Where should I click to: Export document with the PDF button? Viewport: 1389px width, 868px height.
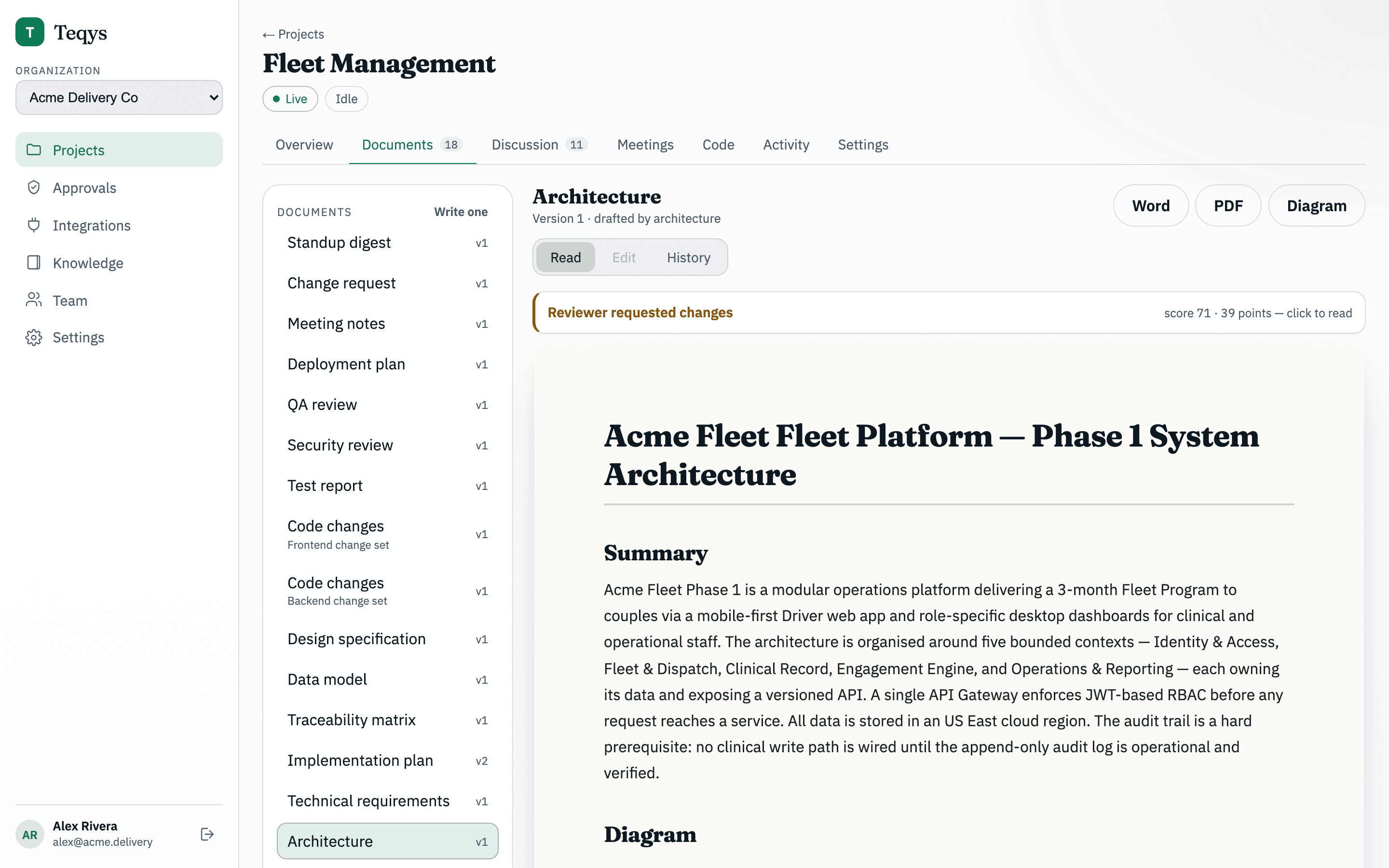click(x=1228, y=205)
